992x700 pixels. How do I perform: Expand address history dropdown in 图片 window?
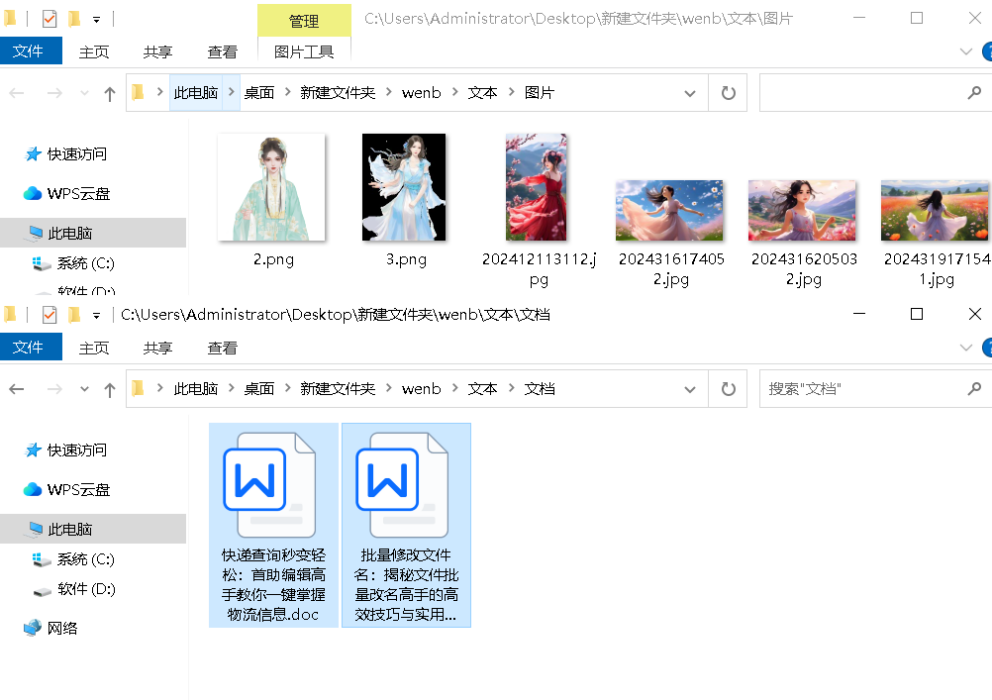coord(690,94)
